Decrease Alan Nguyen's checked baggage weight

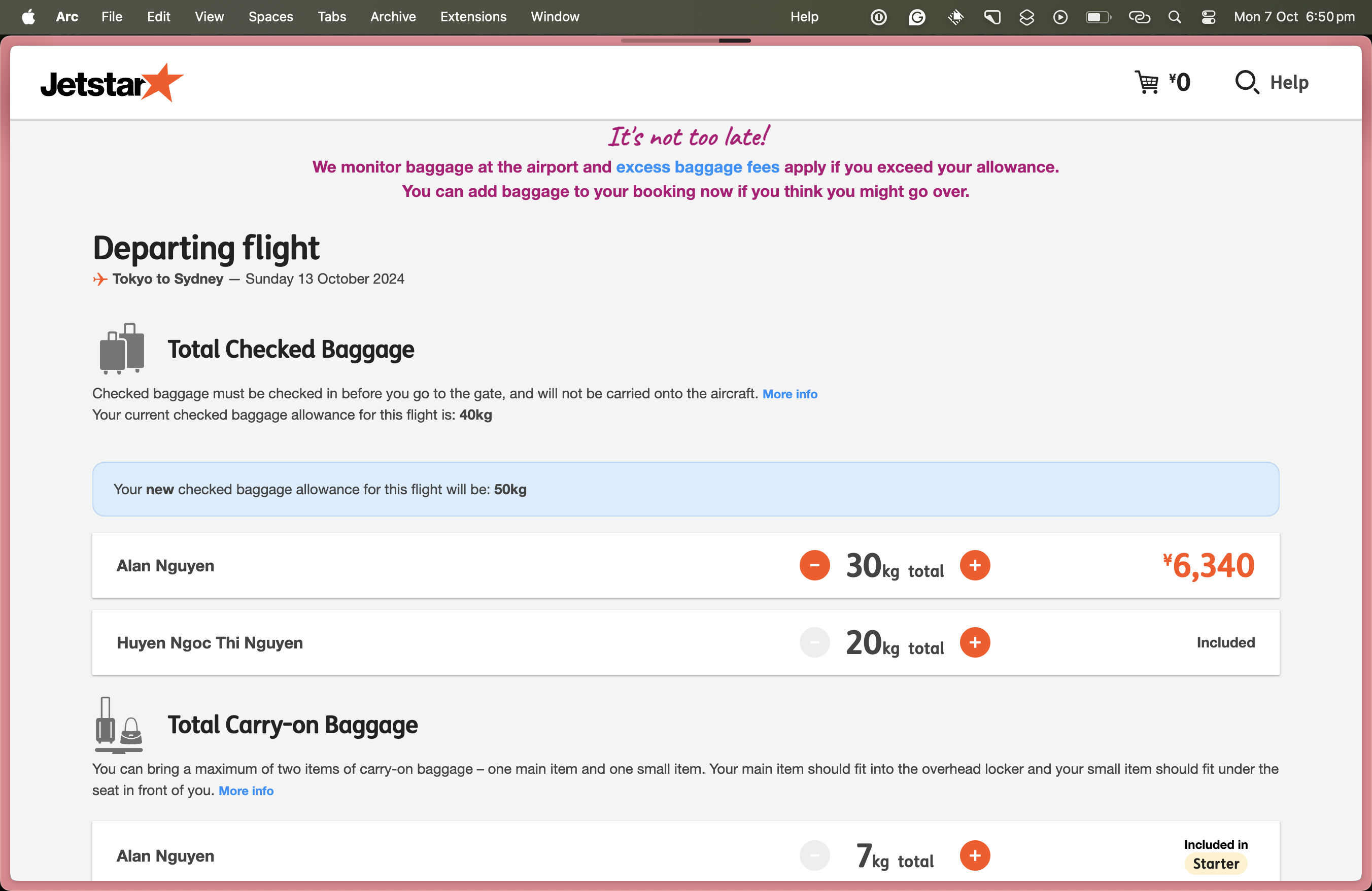coord(814,565)
